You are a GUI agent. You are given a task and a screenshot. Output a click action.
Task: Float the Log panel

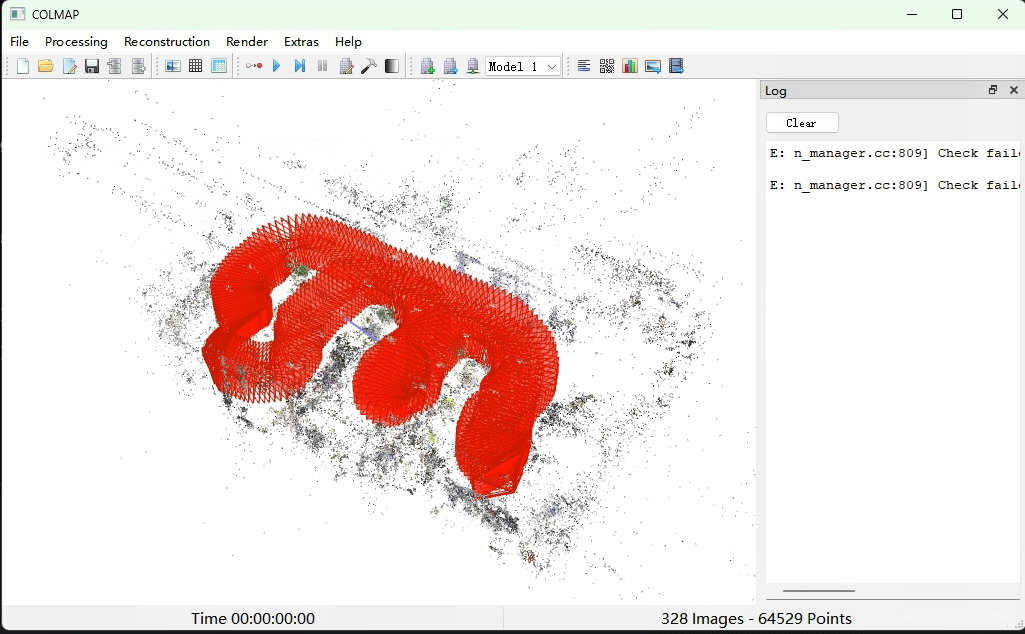993,90
